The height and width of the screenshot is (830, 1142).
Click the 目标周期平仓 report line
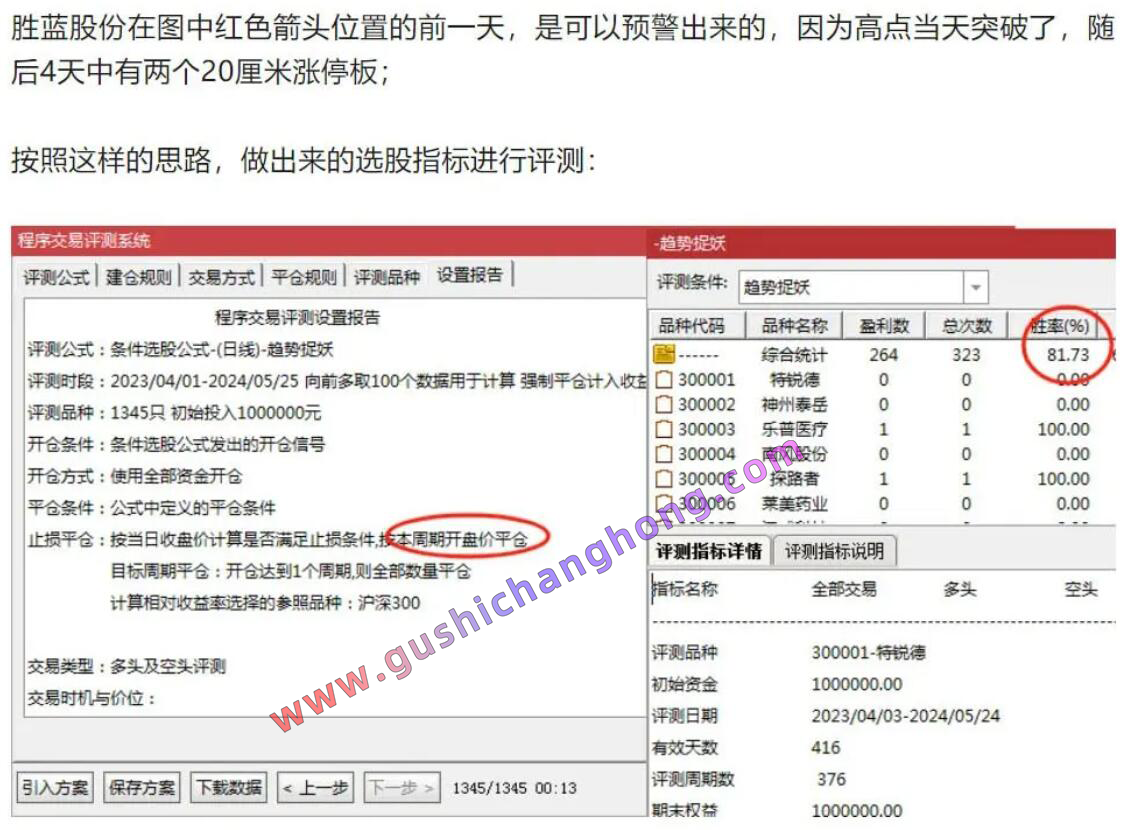point(290,571)
